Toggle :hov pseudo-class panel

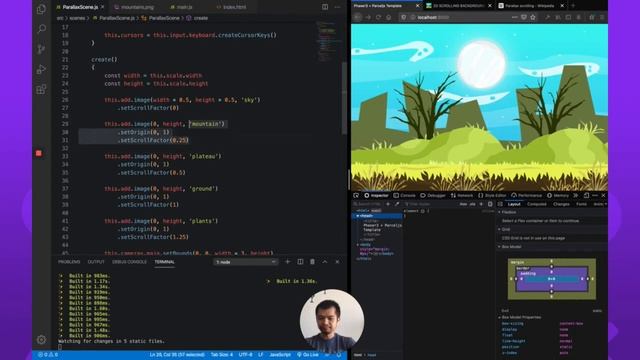[x=463, y=204]
